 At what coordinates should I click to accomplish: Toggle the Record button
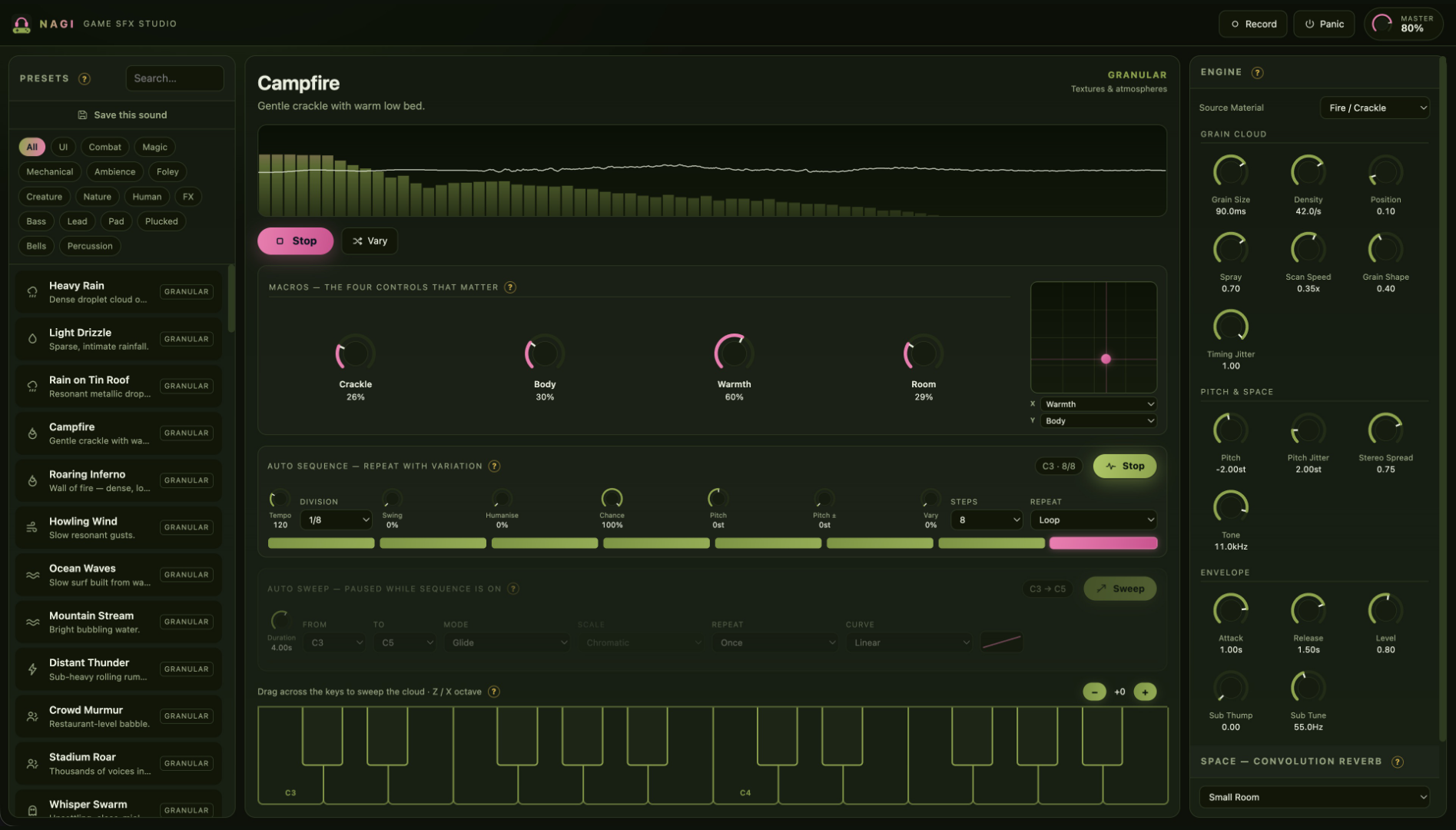(x=1253, y=24)
